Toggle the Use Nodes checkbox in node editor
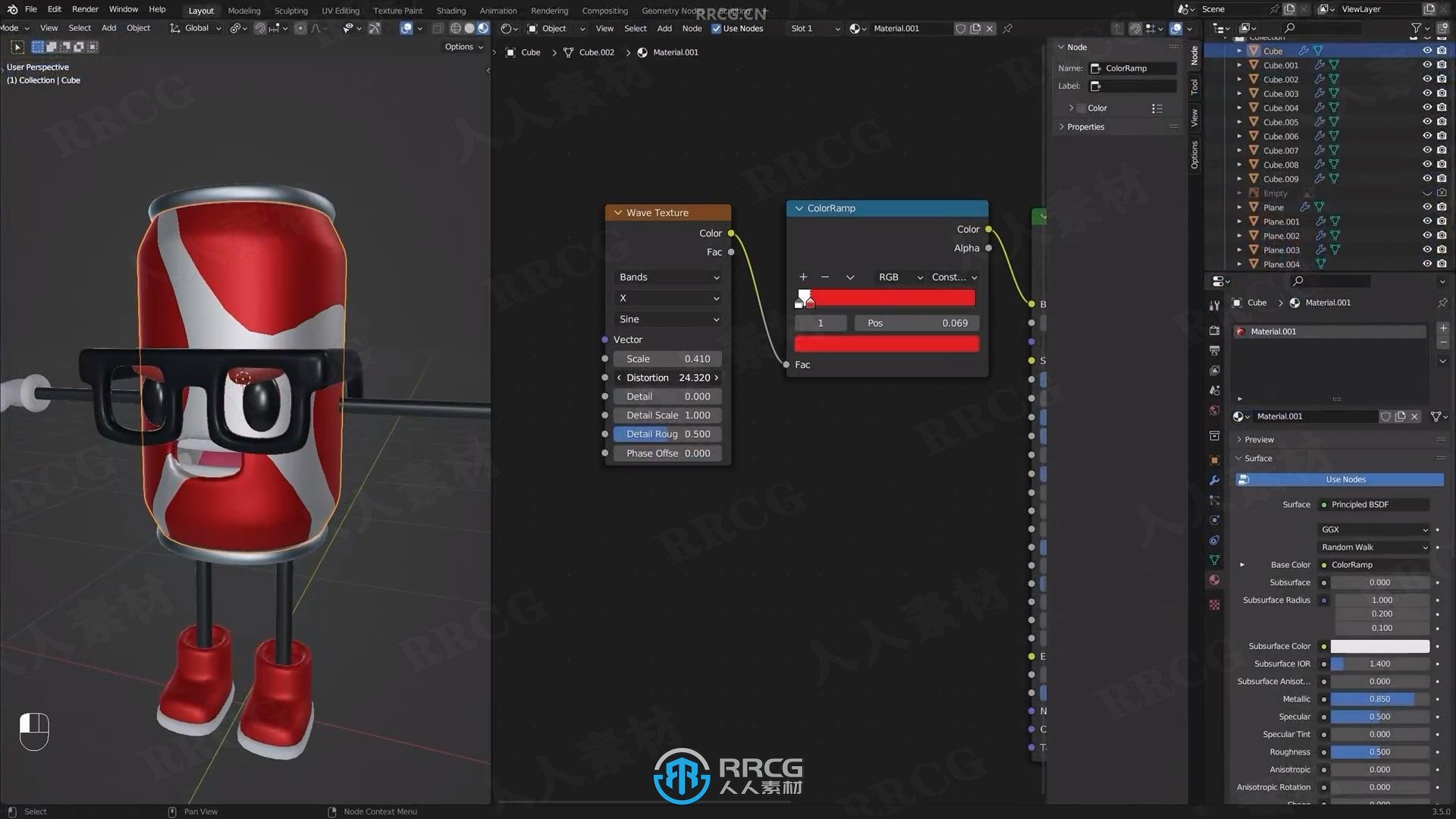Image resolution: width=1456 pixels, height=819 pixels. tap(716, 28)
